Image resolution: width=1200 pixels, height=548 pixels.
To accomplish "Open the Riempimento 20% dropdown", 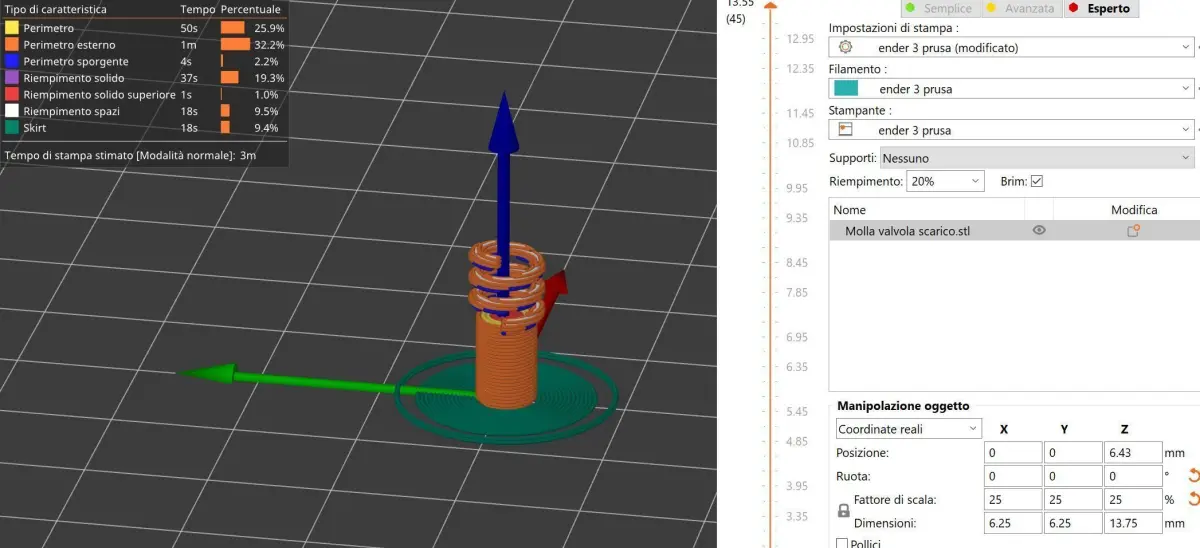I will coord(945,181).
